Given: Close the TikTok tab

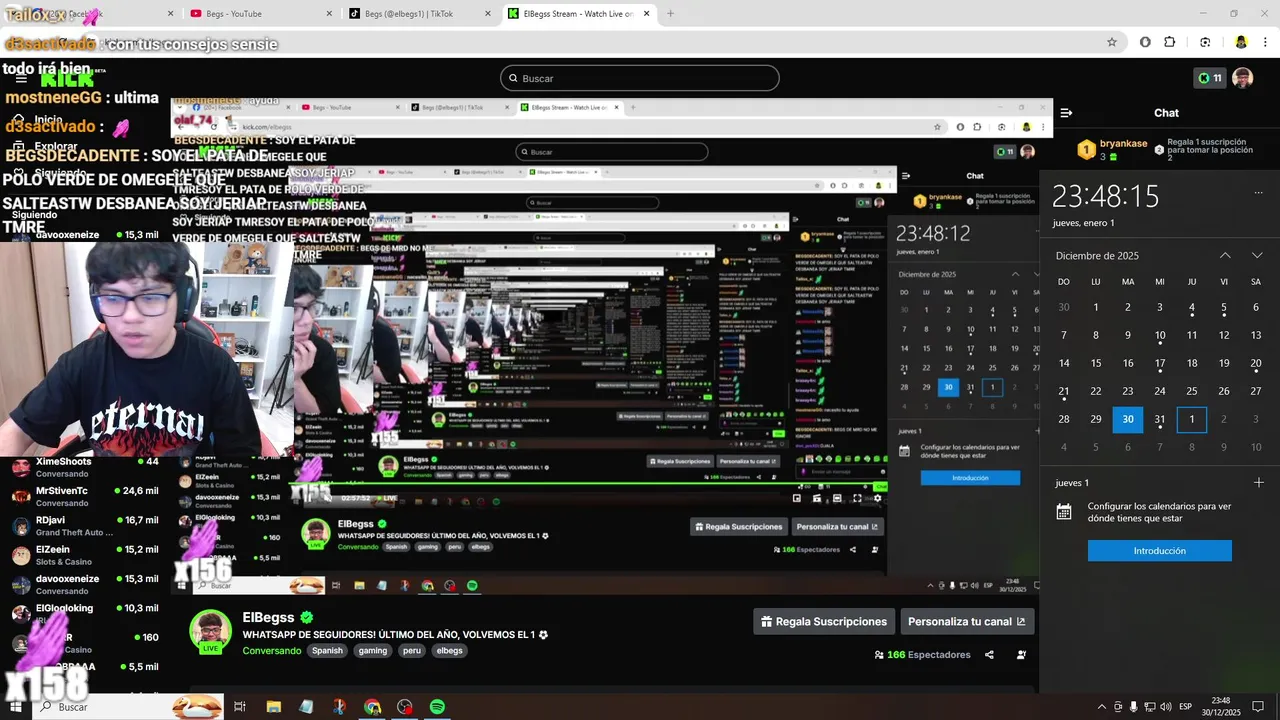Looking at the screenshot, I should click(488, 14).
